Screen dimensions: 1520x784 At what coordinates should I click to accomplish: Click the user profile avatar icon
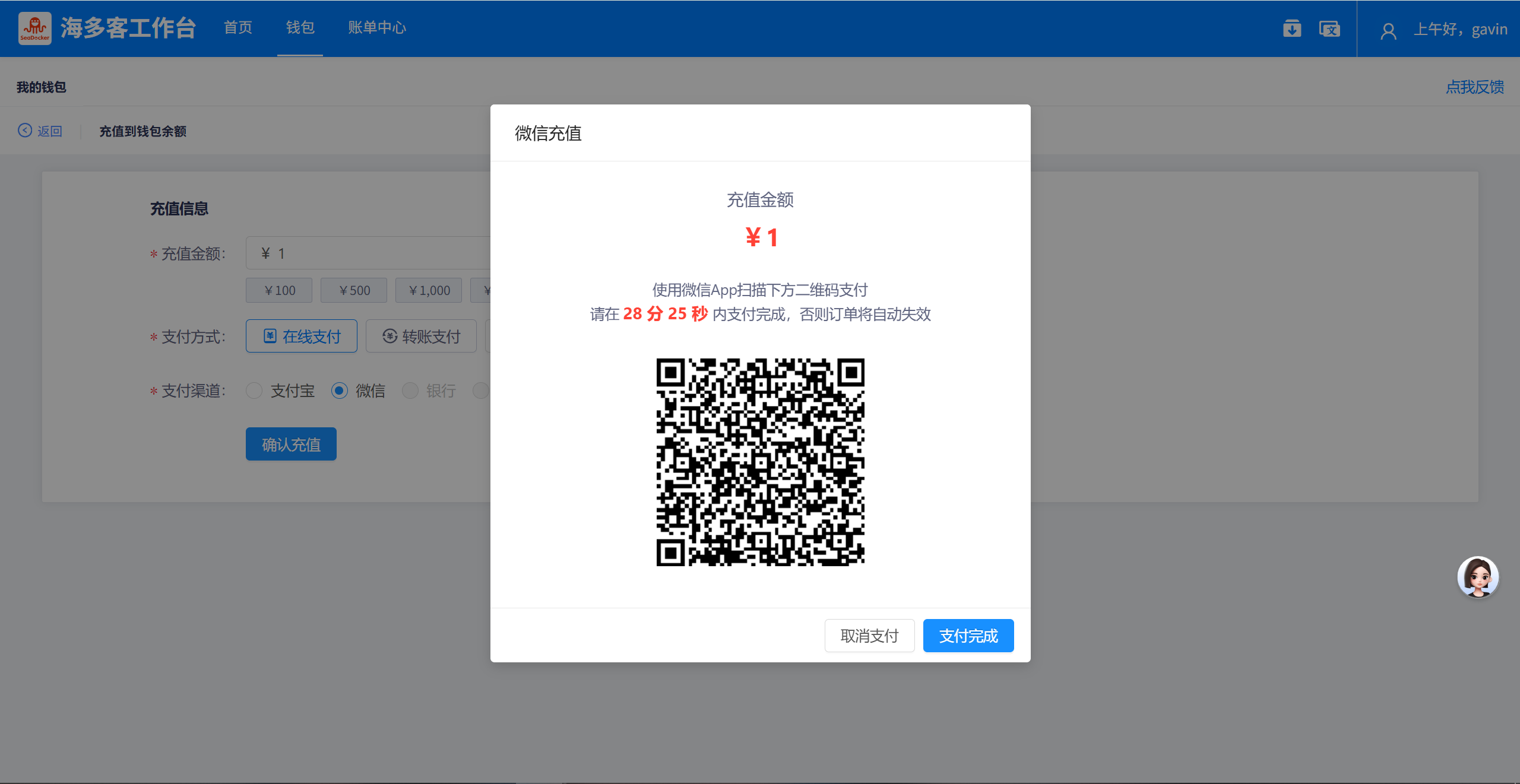[x=1388, y=30]
